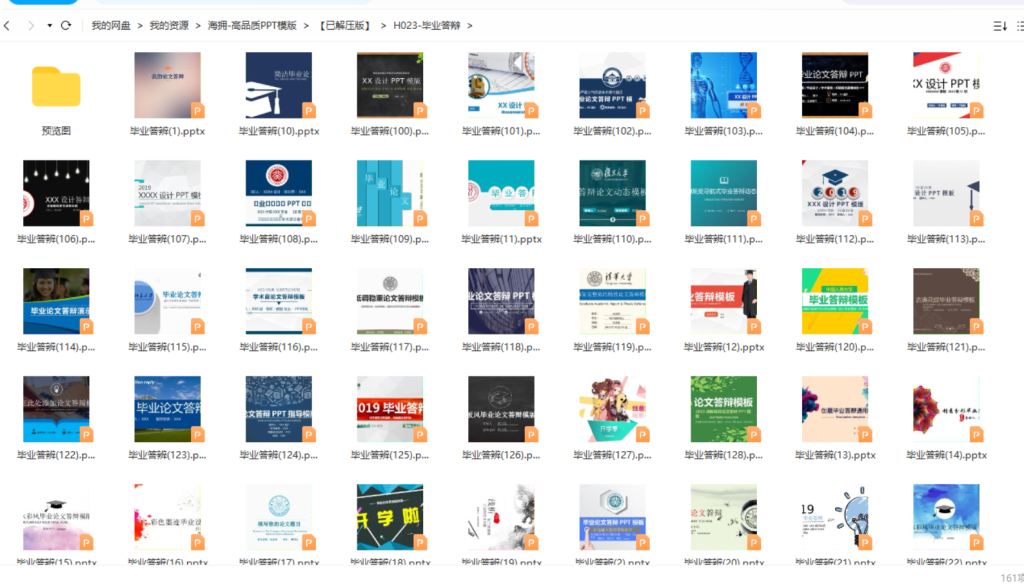Screen dimensions: 1024x587
Task: Click the 毕业答辩(103) DNA skeleton thumbnail
Action: (x=724, y=86)
